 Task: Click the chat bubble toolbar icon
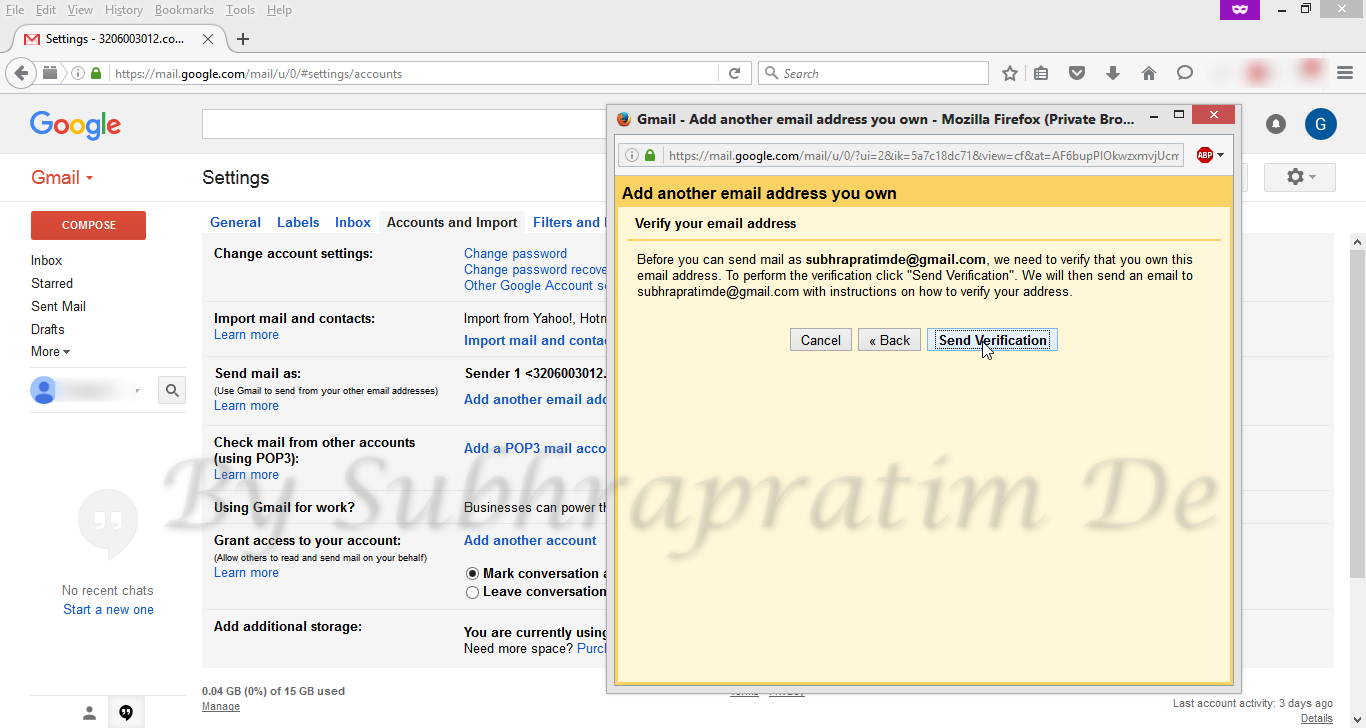click(1185, 73)
